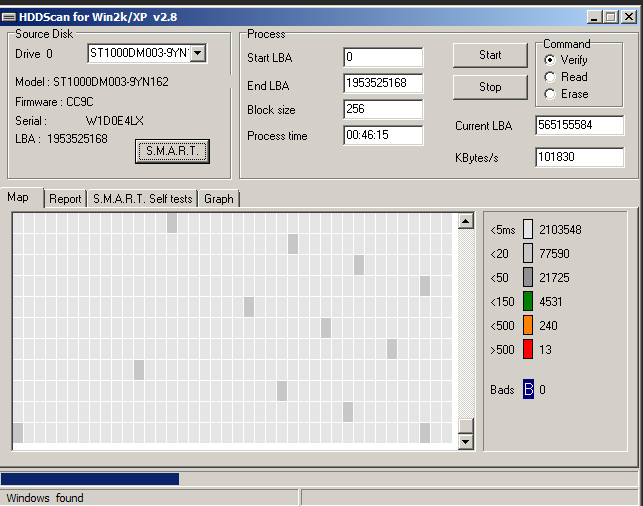Click the green <150 ms legend swatch
The height and width of the screenshot is (506, 643).
[528, 301]
